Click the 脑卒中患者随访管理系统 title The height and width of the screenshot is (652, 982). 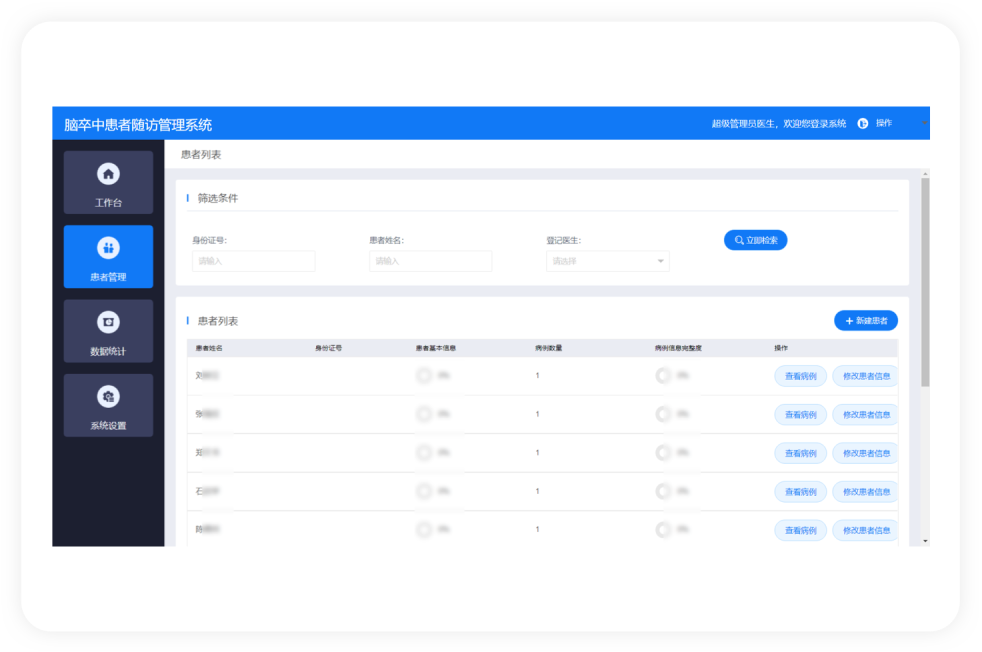pyautogui.click(x=138, y=125)
